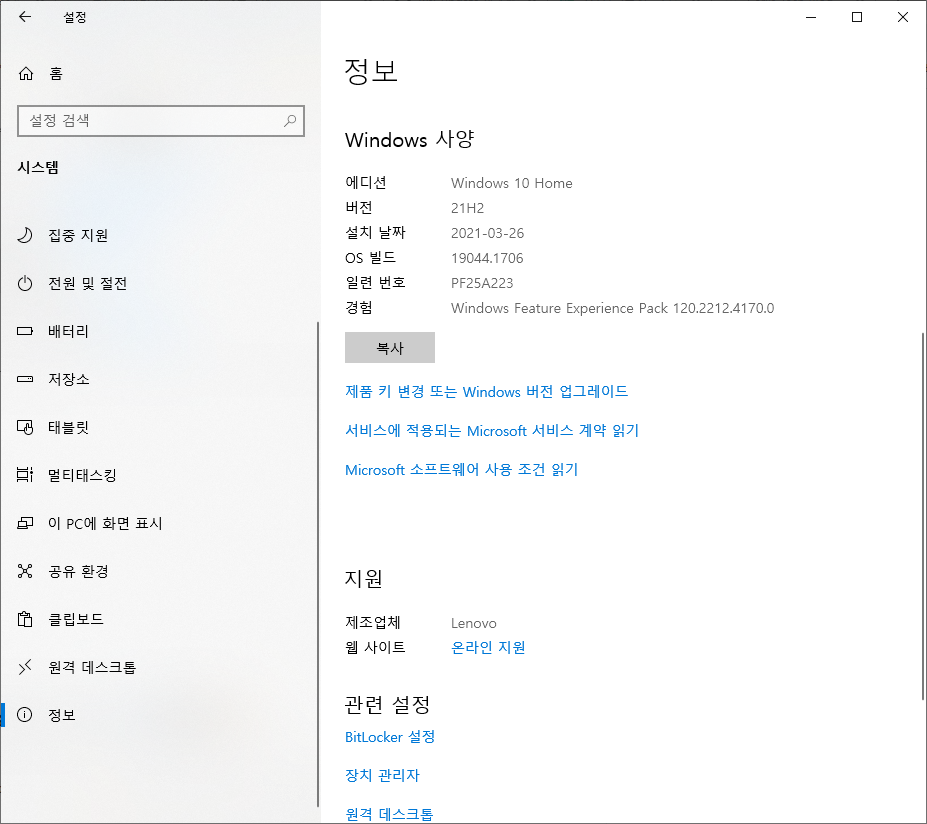Click the 정보 info circle icon
The height and width of the screenshot is (824, 927).
click(x=25, y=715)
